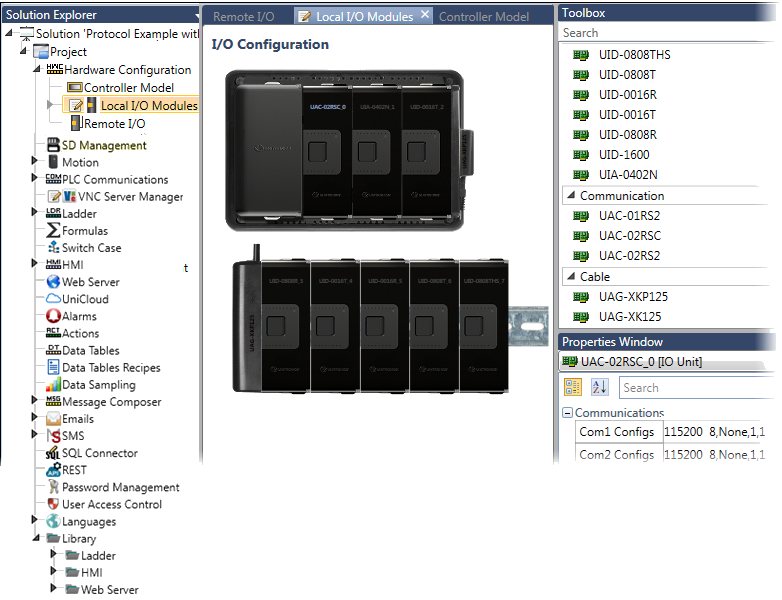Switch to the Remote I/O tab

point(243,17)
